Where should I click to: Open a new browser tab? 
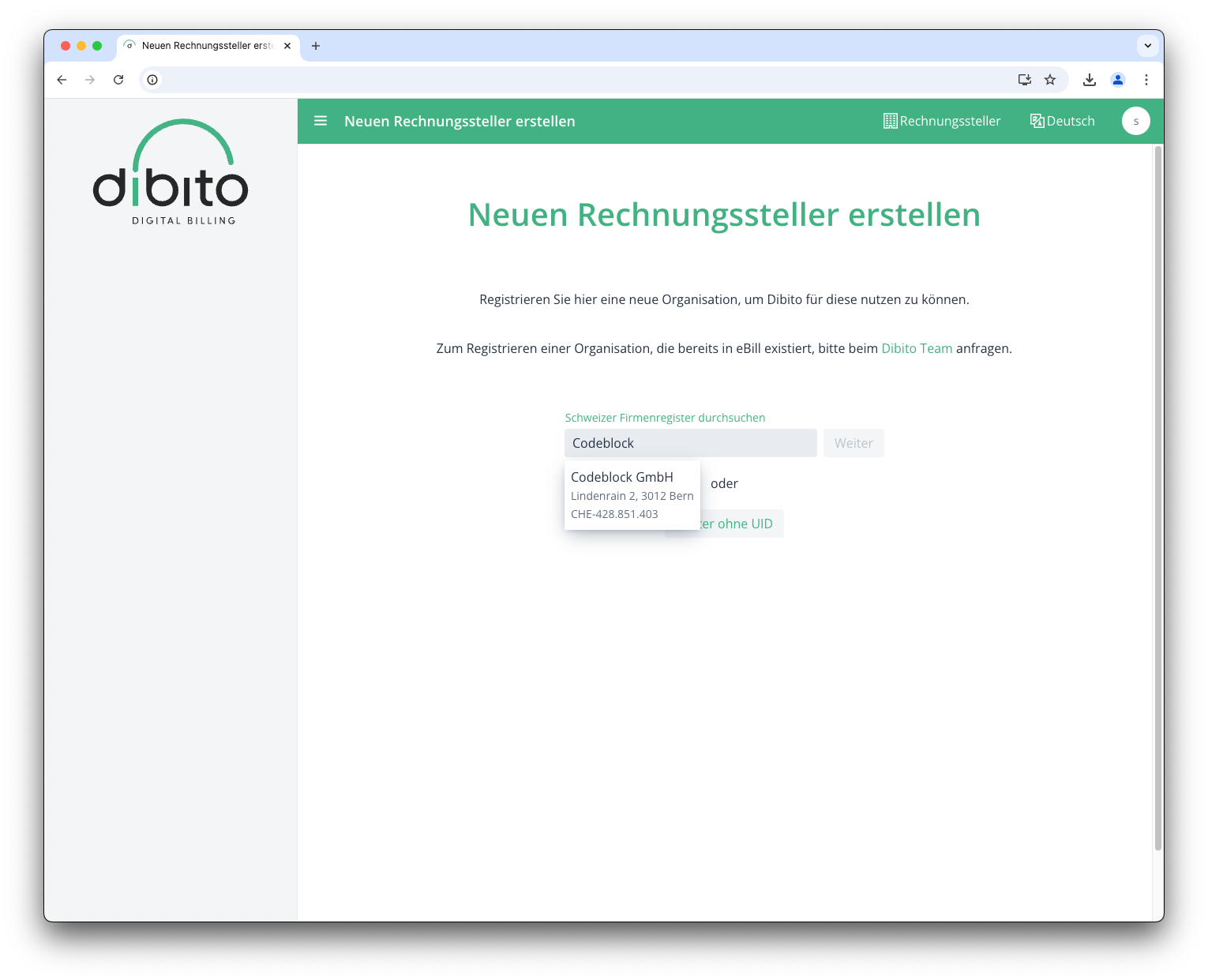(x=316, y=46)
